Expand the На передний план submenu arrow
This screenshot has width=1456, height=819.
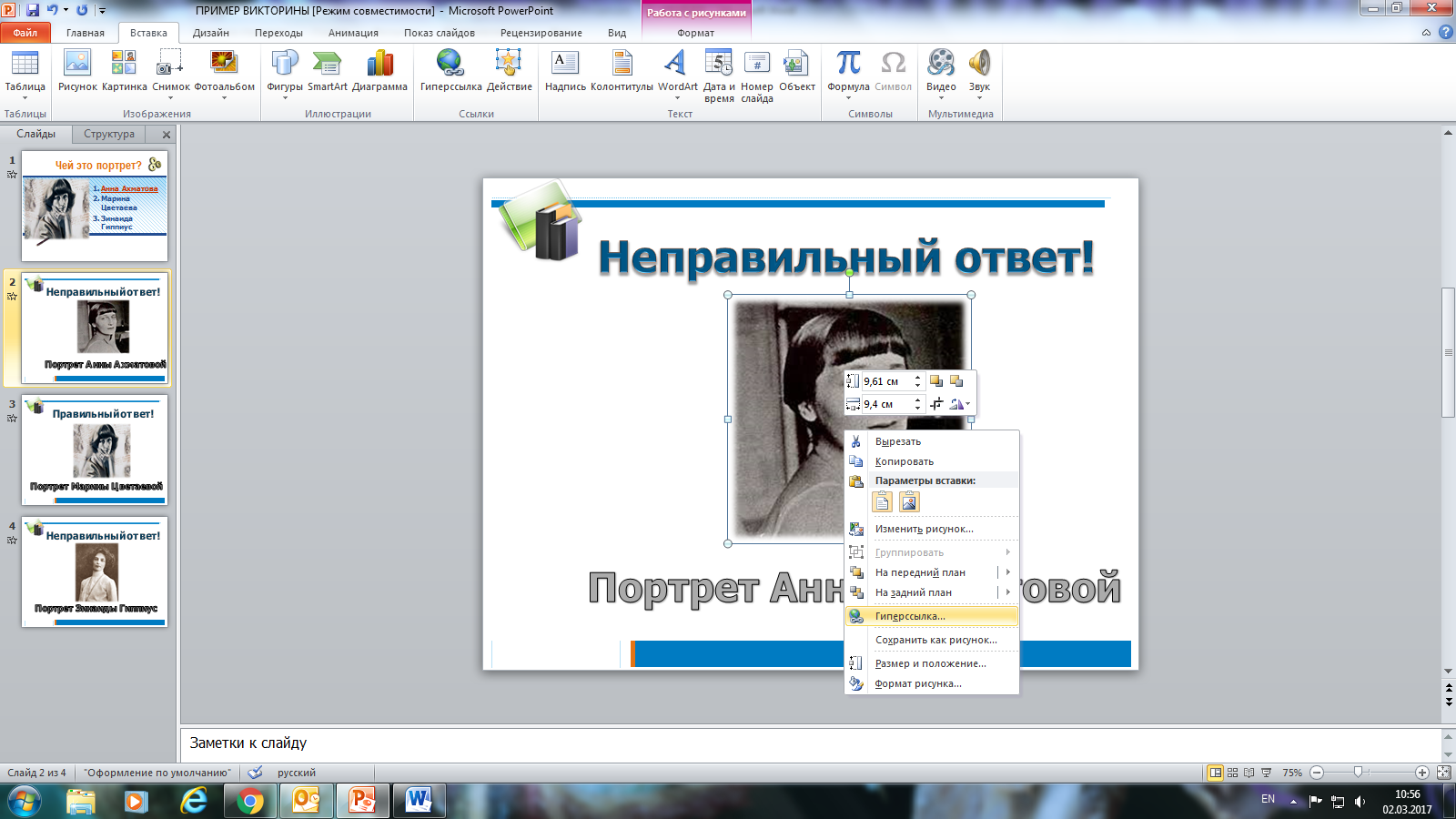tap(1008, 572)
